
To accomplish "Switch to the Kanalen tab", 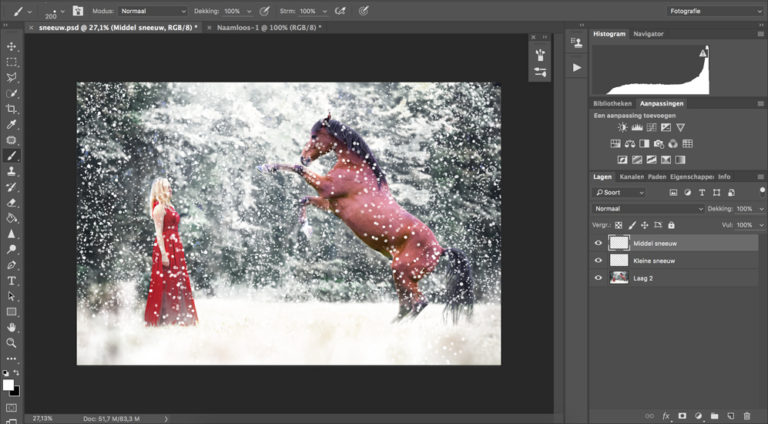I will [x=632, y=177].
